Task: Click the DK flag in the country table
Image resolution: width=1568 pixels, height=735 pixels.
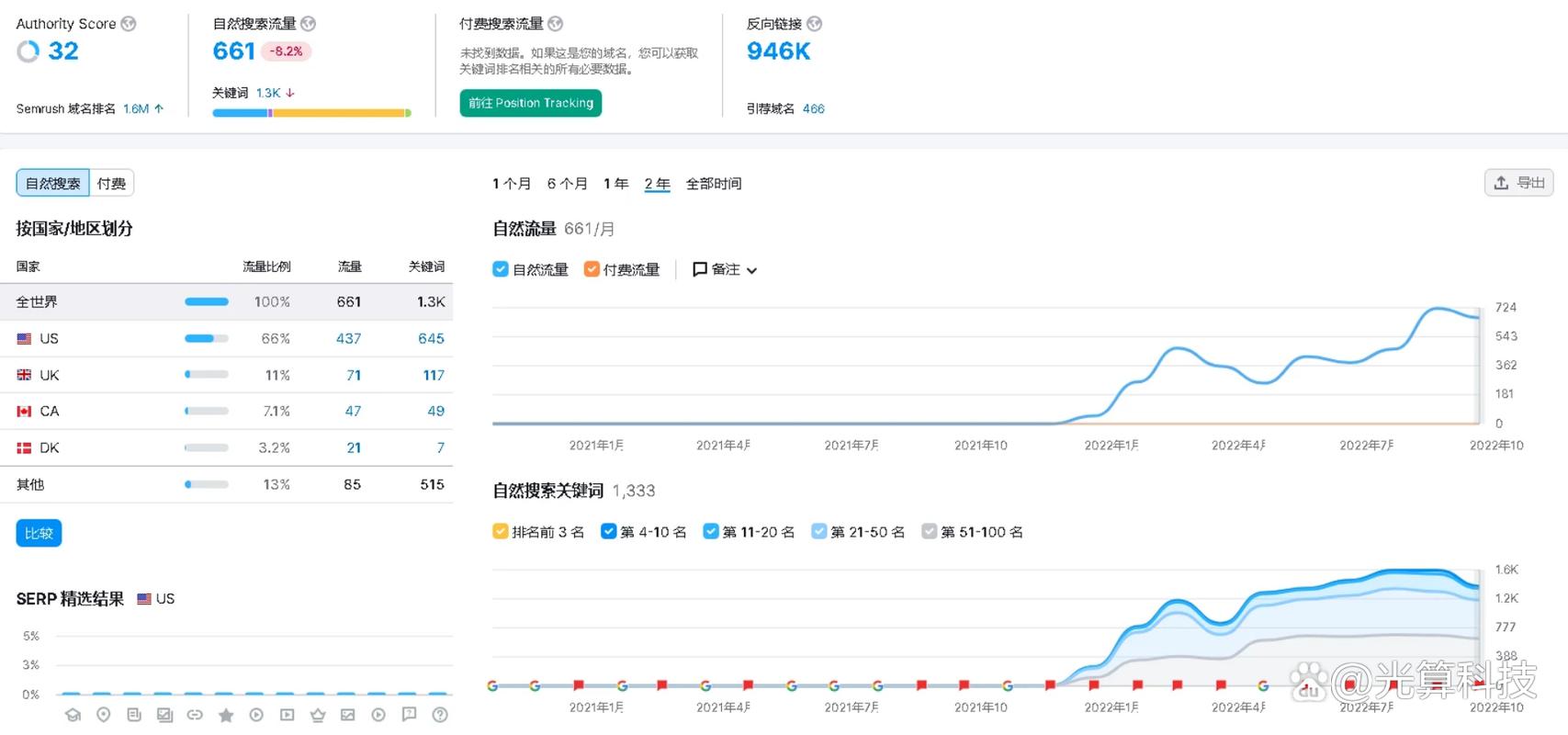Action: pyautogui.click(x=24, y=448)
